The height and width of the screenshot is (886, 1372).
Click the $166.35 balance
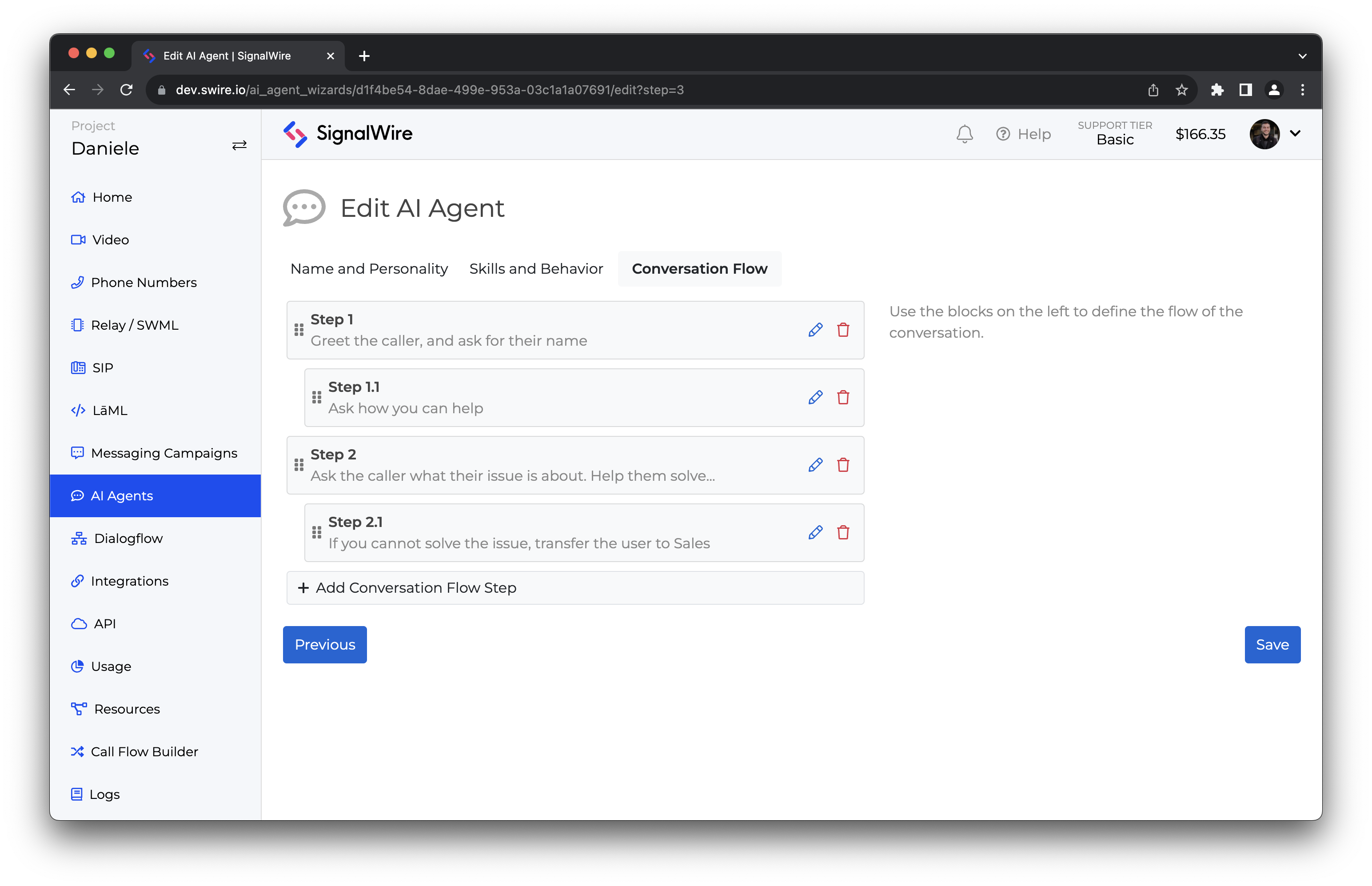click(x=1200, y=134)
